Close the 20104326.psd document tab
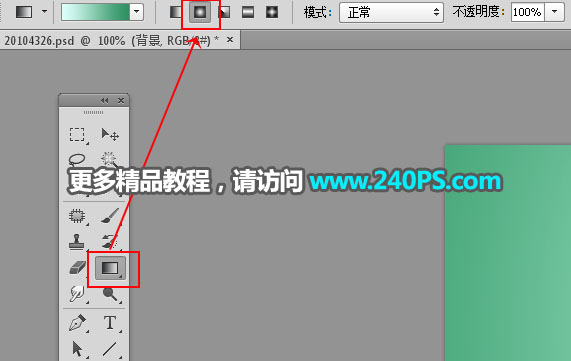571x361 pixels. [230, 39]
